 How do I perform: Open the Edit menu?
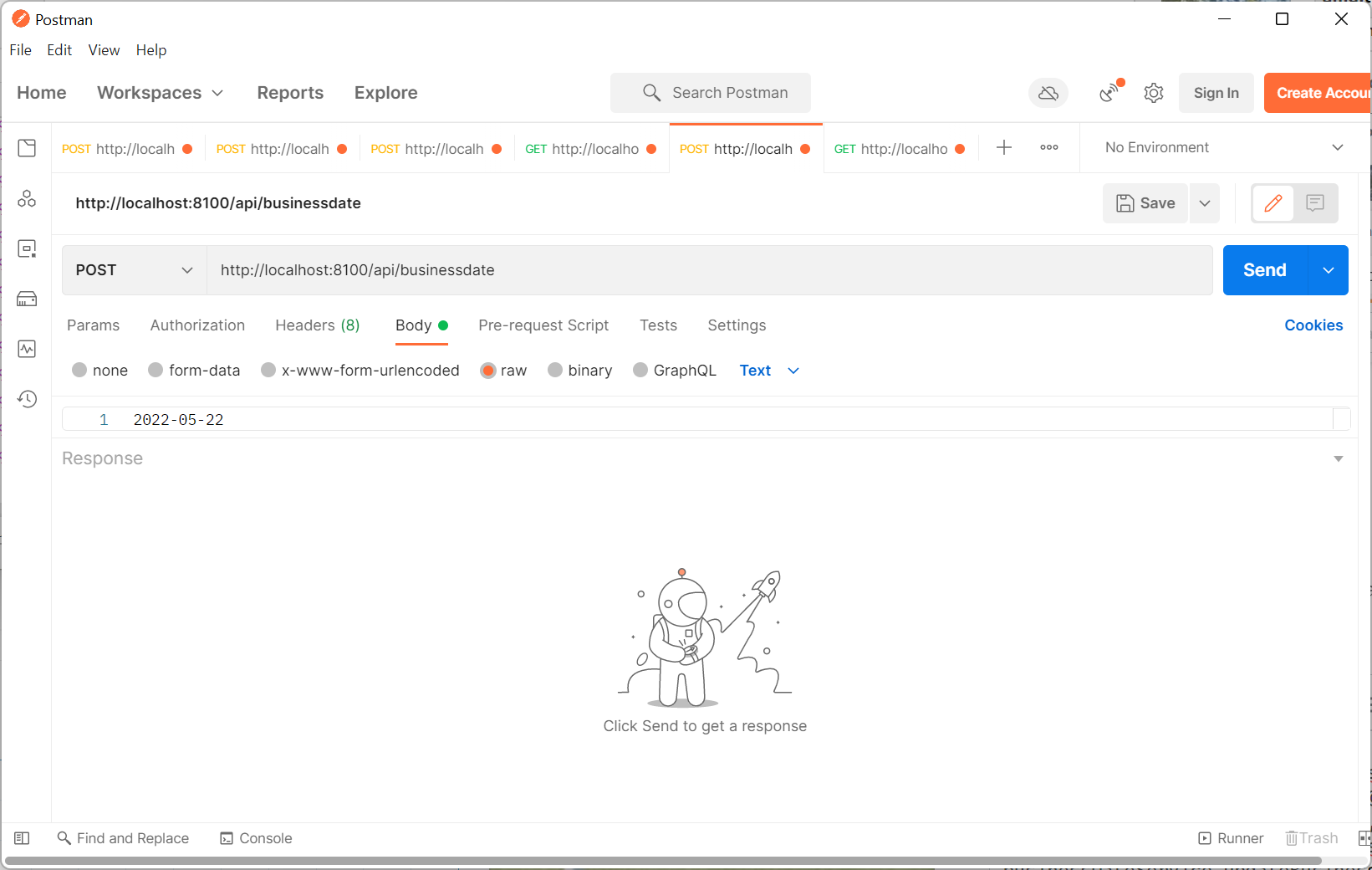coord(59,50)
